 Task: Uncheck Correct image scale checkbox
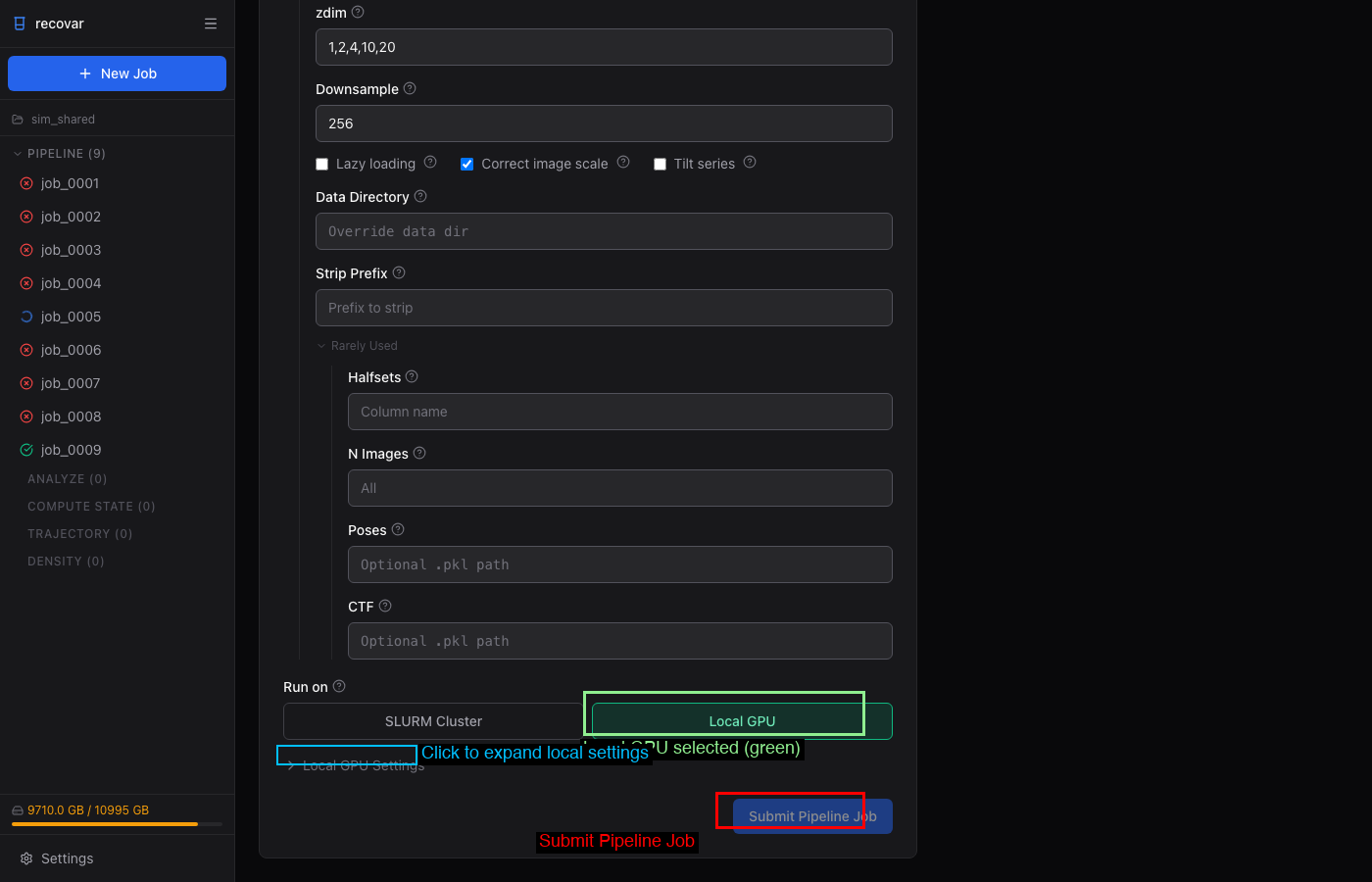pyautogui.click(x=467, y=164)
